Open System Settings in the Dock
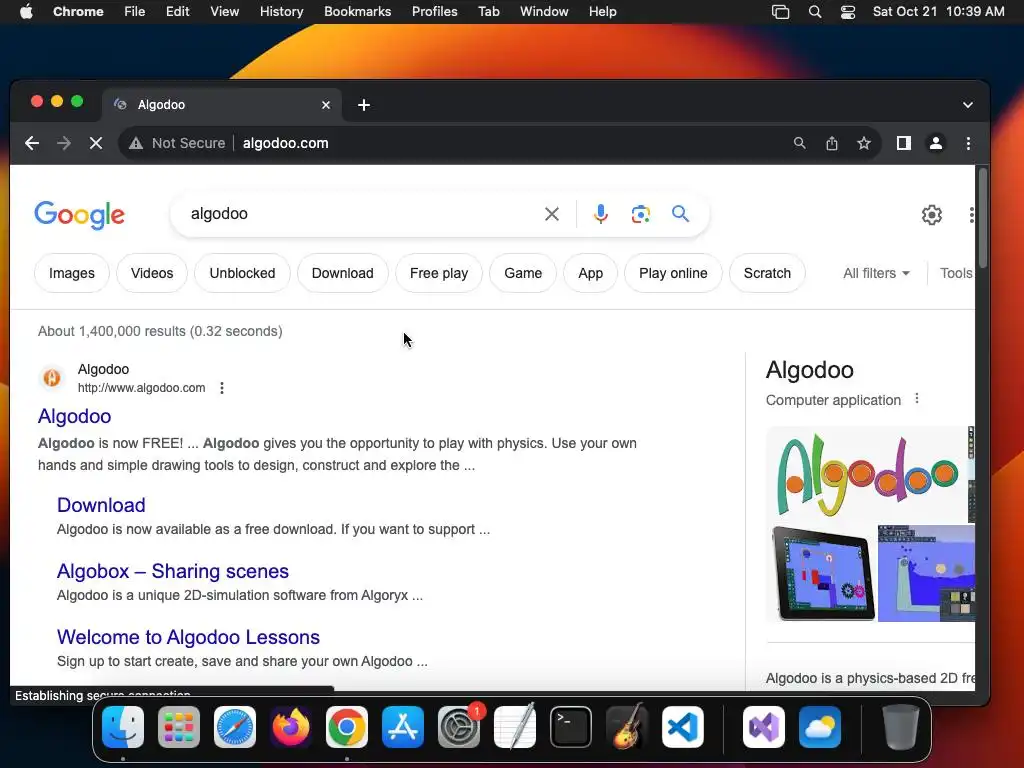Image resolution: width=1024 pixels, height=768 pixels. click(x=459, y=727)
